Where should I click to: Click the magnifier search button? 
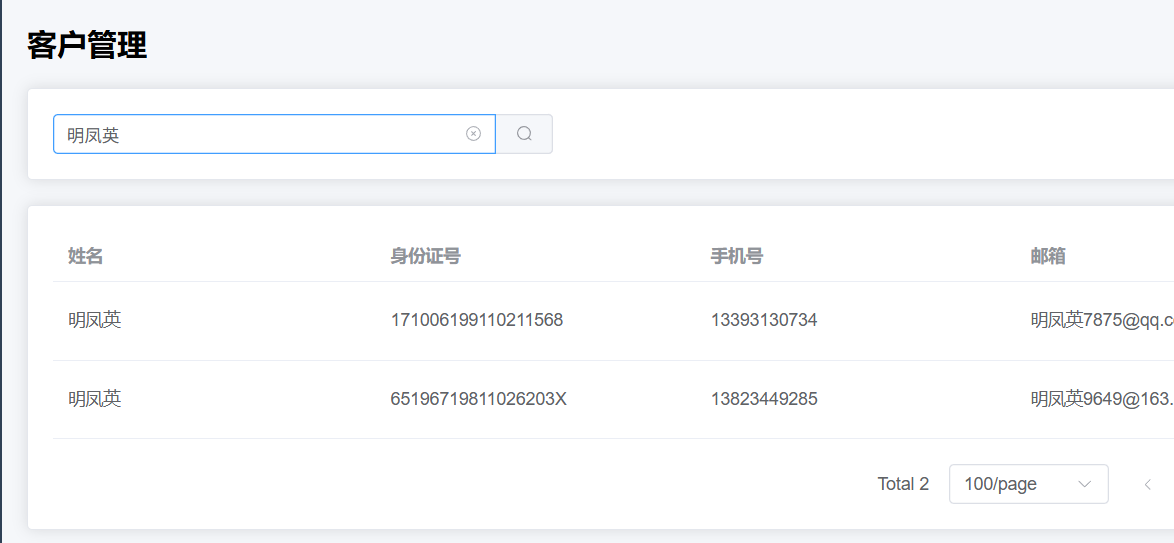pos(524,134)
